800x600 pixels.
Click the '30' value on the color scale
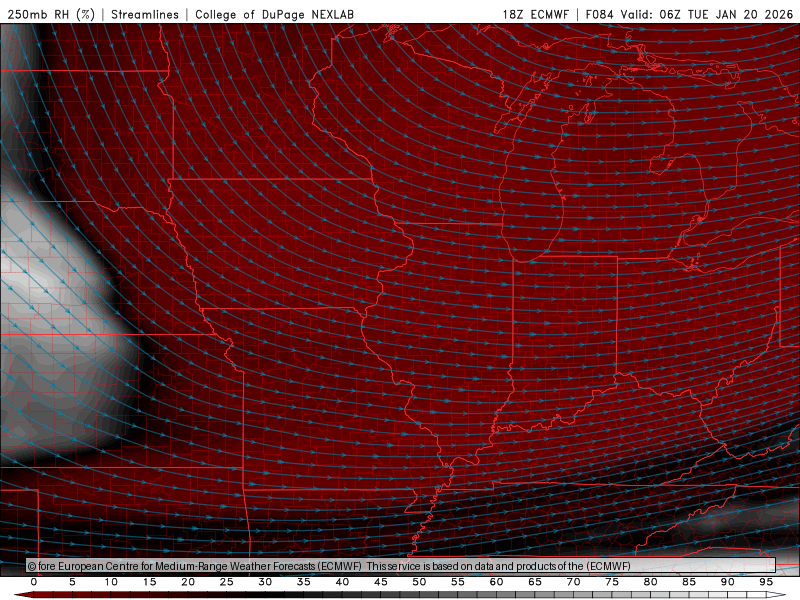click(265, 582)
